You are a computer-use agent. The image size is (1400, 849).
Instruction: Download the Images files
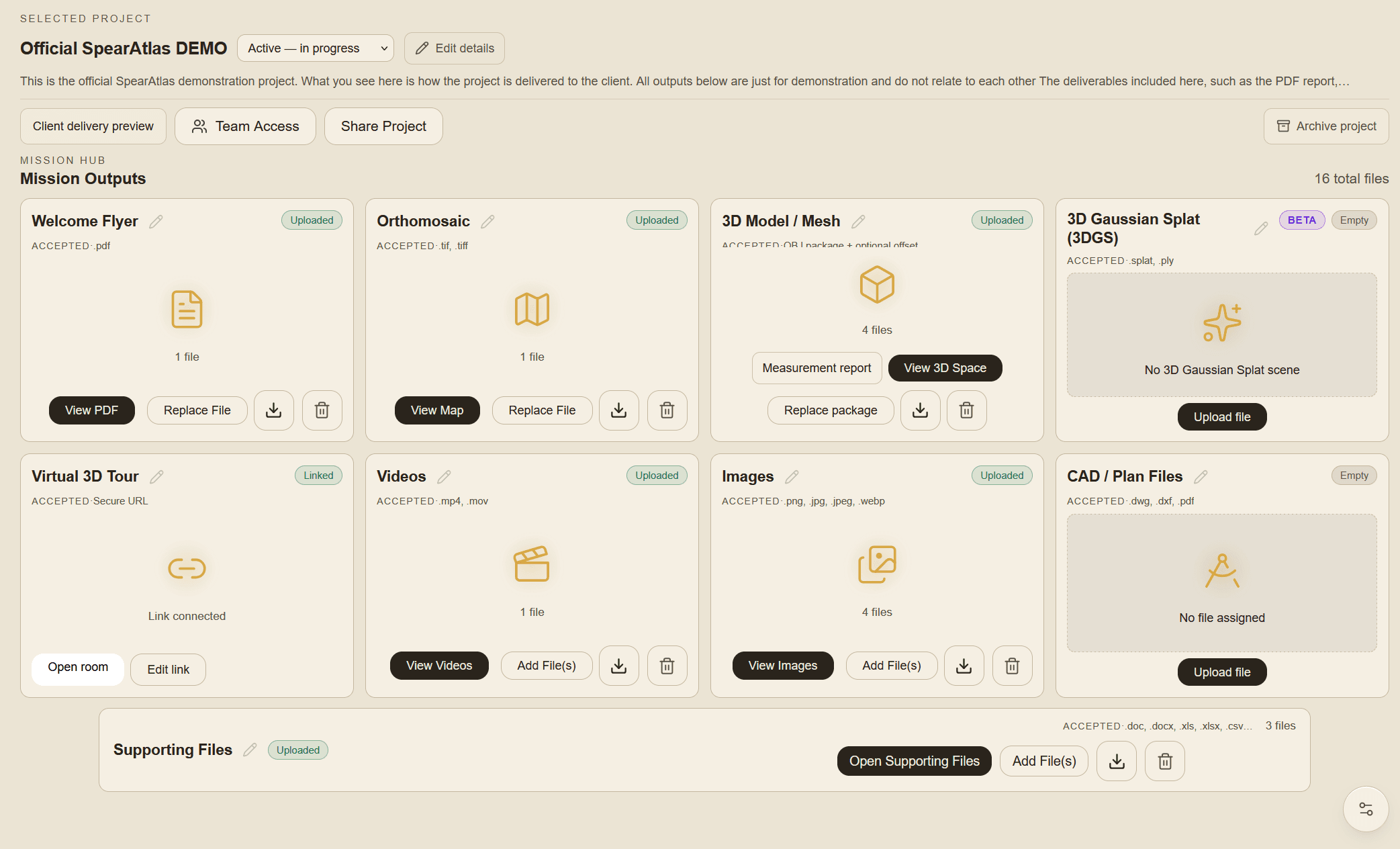point(964,666)
